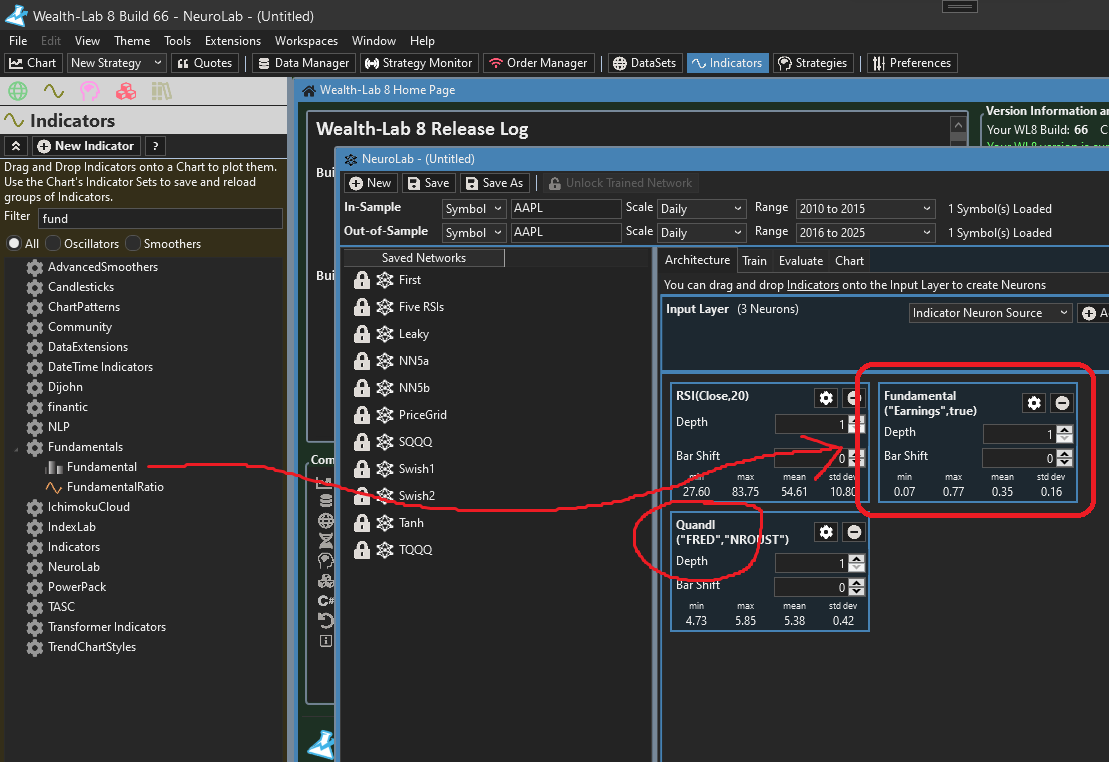Click the lock icon beside the First network

tap(361, 280)
